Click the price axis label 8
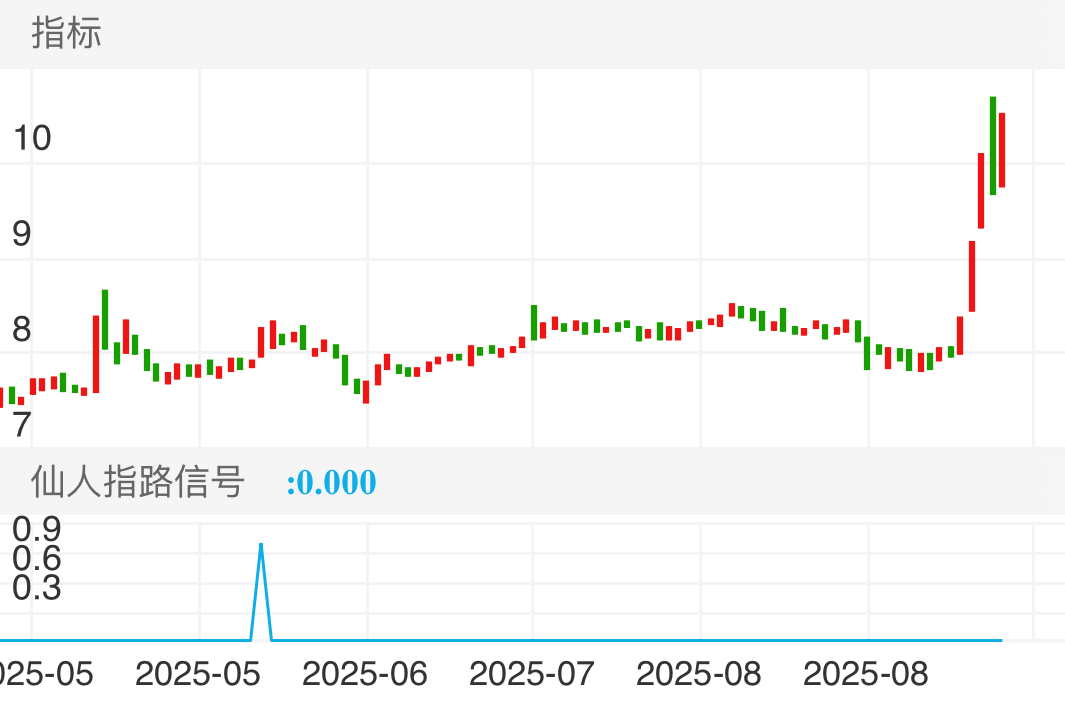Screen dimensions: 1065x708 pos(22,330)
